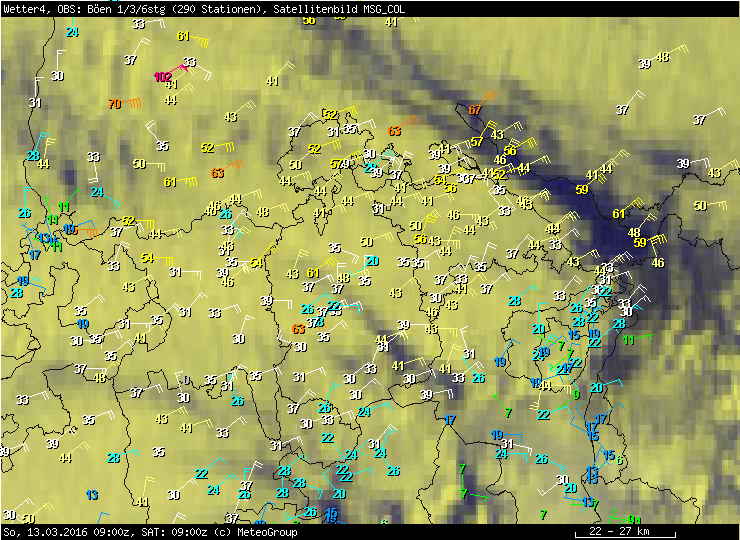This screenshot has height=540, width=740.
Task: Select the orange 70 gust station
Action: (x=114, y=104)
